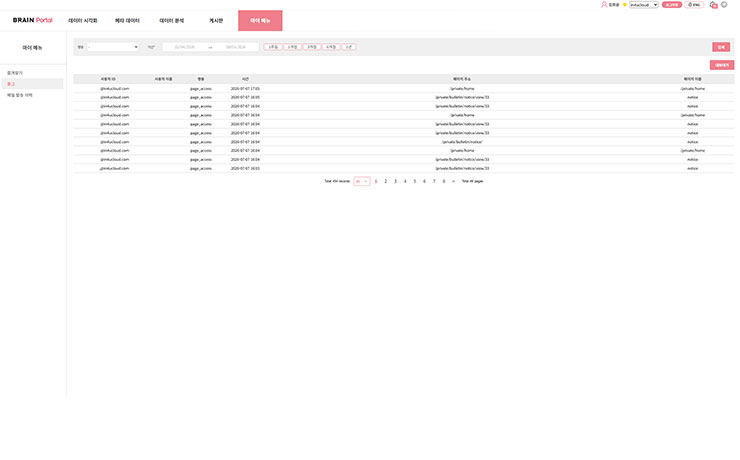Open the notification icon with red badge
This screenshot has height=460, width=740.
tap(713, 5)
